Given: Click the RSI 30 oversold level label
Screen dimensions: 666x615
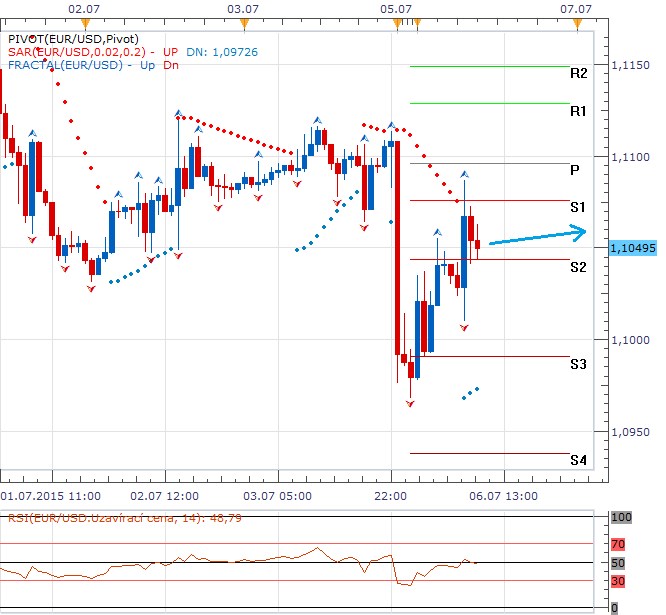Looking at the screenshot, I should (617, 580).
